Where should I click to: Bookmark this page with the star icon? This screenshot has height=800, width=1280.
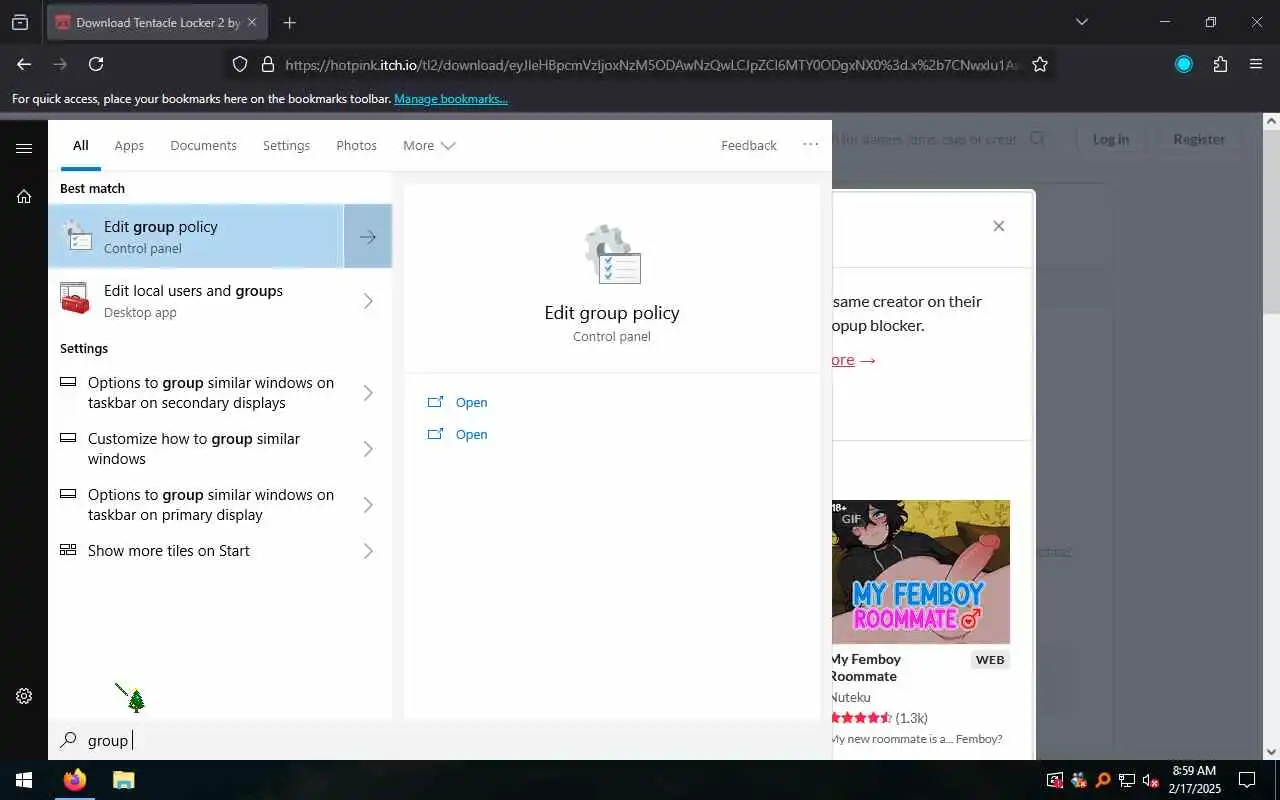coord(1040,64)
